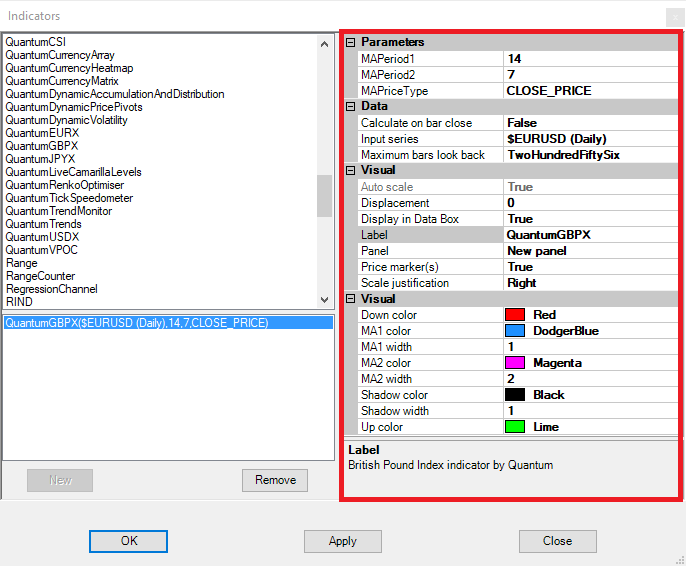Select QuantumDynamicAccumulationAndDistribution in the list
Screen dimensions: 686x566
115,94
